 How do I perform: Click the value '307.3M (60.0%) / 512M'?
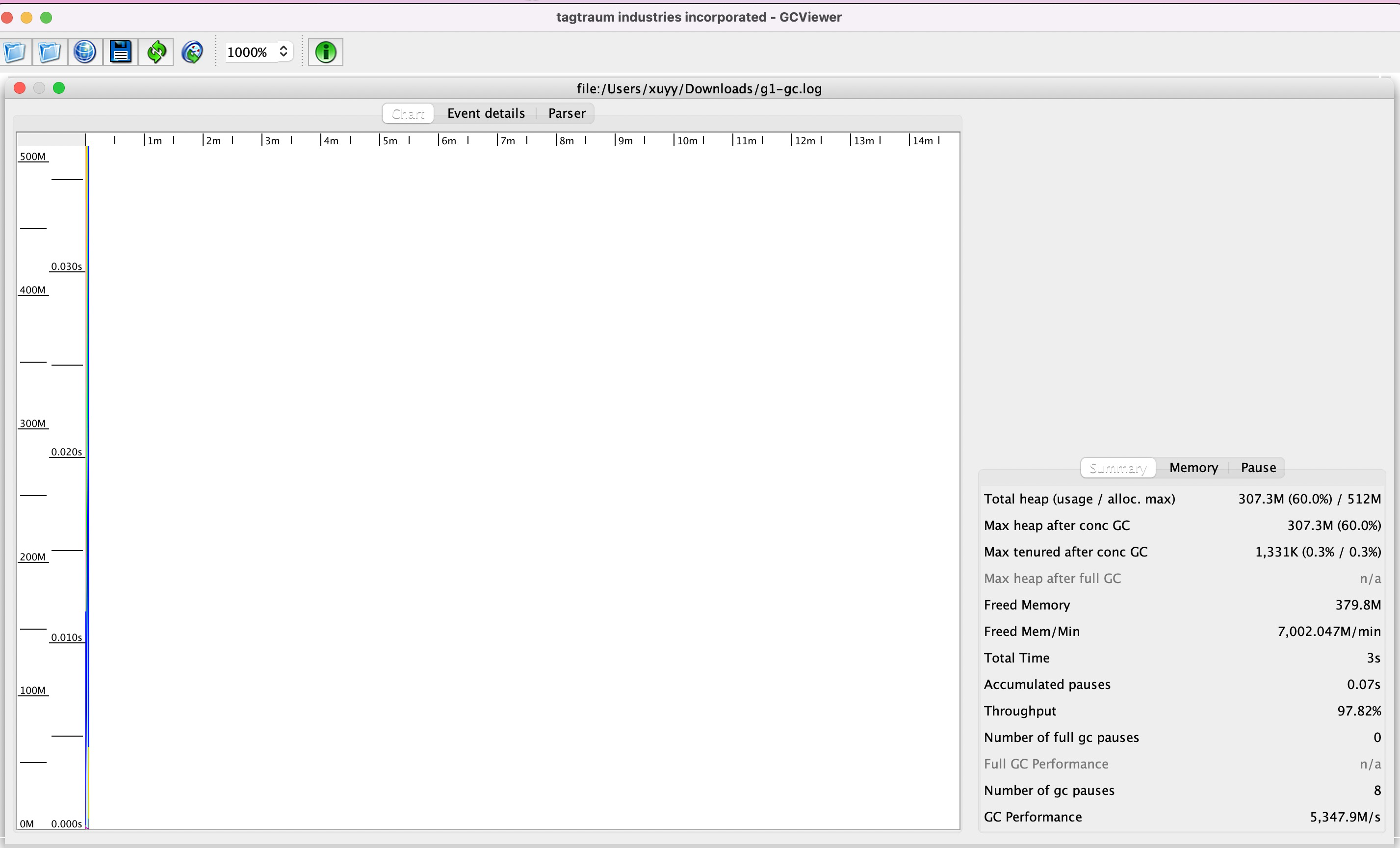pyautogui.click(x=1309, y=499)
